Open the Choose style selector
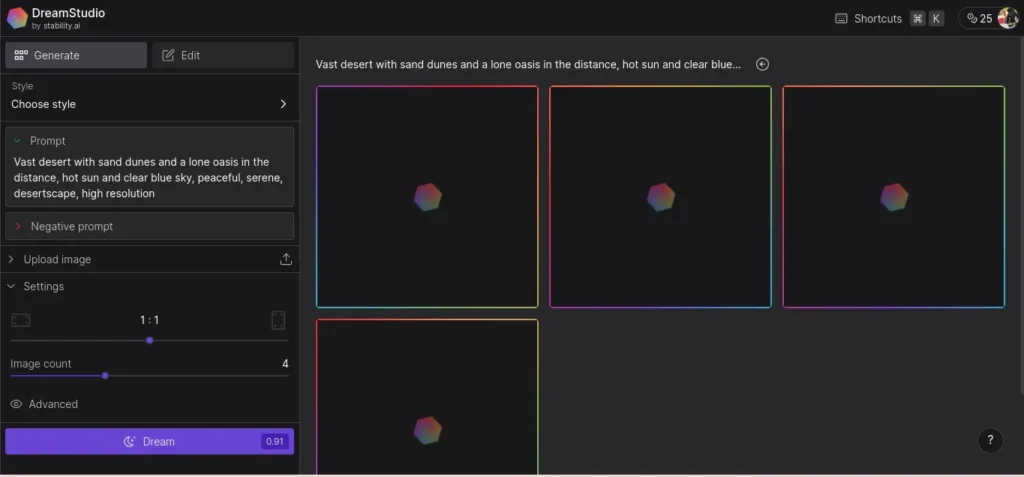 click(150, 104)
